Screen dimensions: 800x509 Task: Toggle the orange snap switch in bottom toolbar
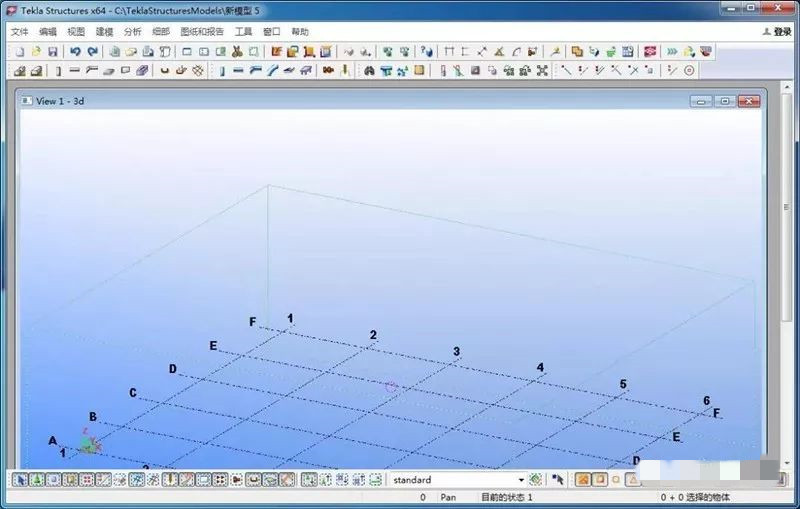(582, 480)
